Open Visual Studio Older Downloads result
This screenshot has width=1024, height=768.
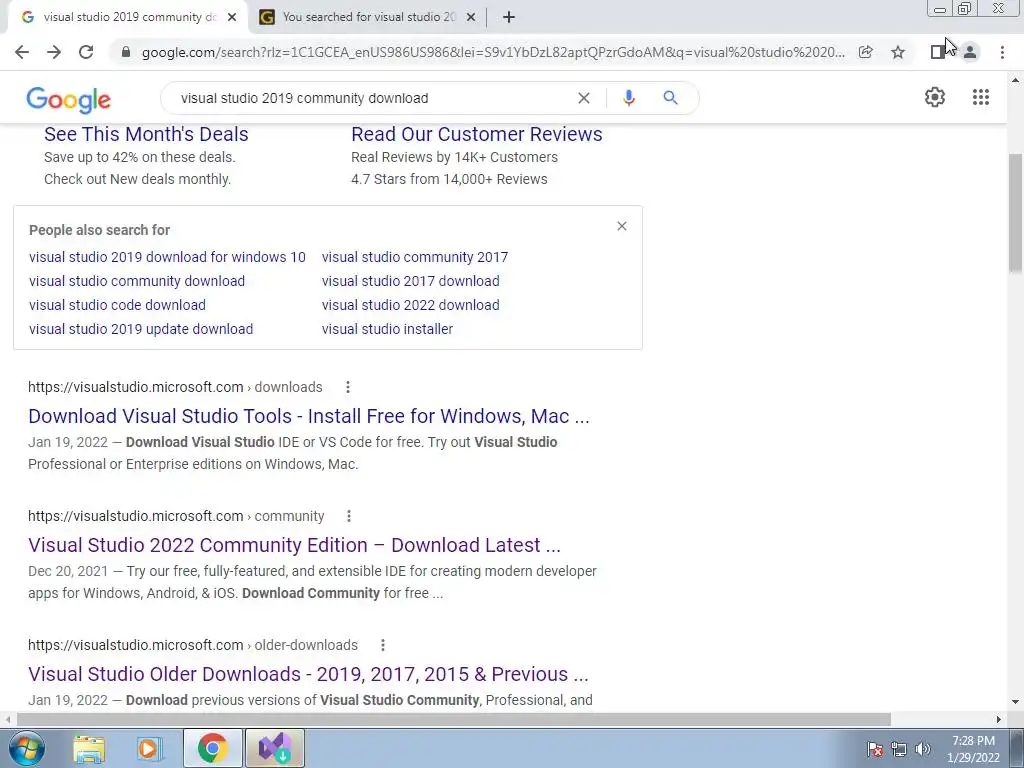coord(308,674)
